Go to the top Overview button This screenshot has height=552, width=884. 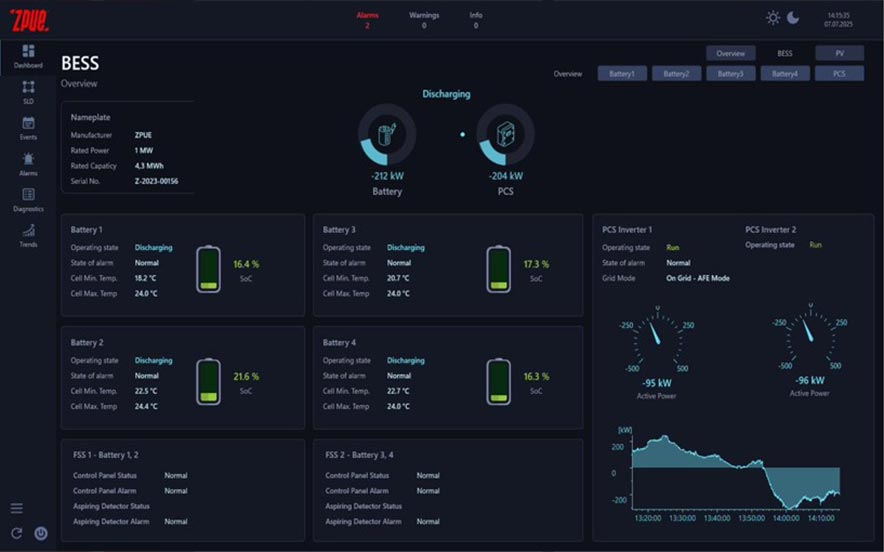(731, 53)
